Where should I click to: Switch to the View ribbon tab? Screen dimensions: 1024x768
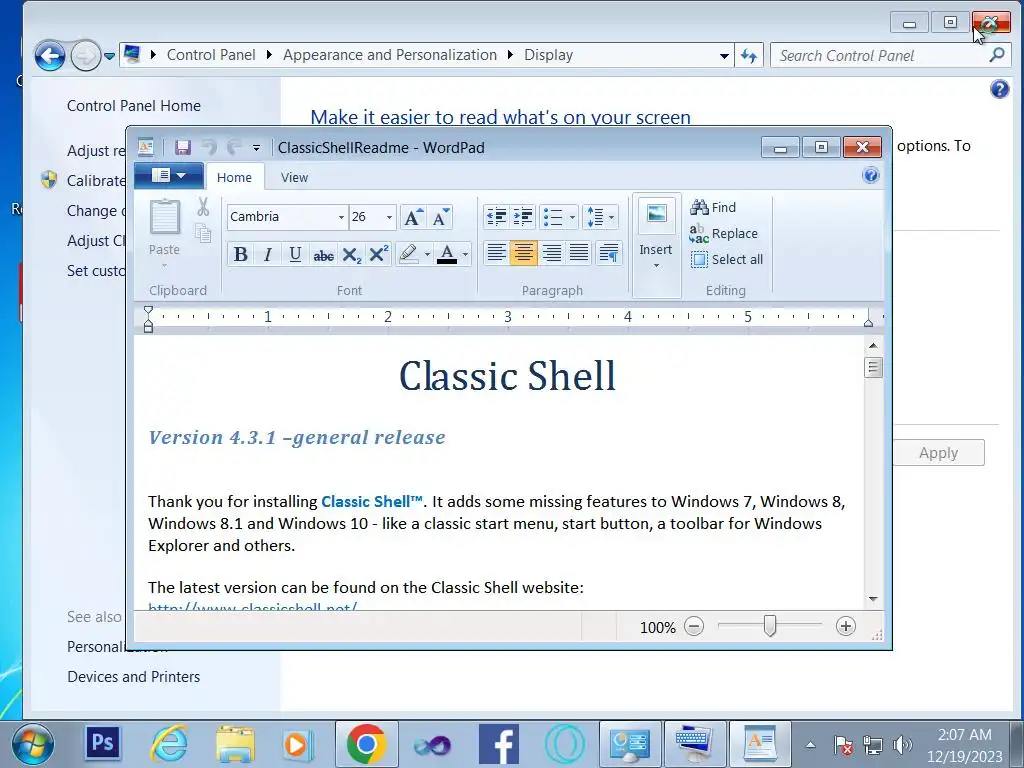coord(294,178)
